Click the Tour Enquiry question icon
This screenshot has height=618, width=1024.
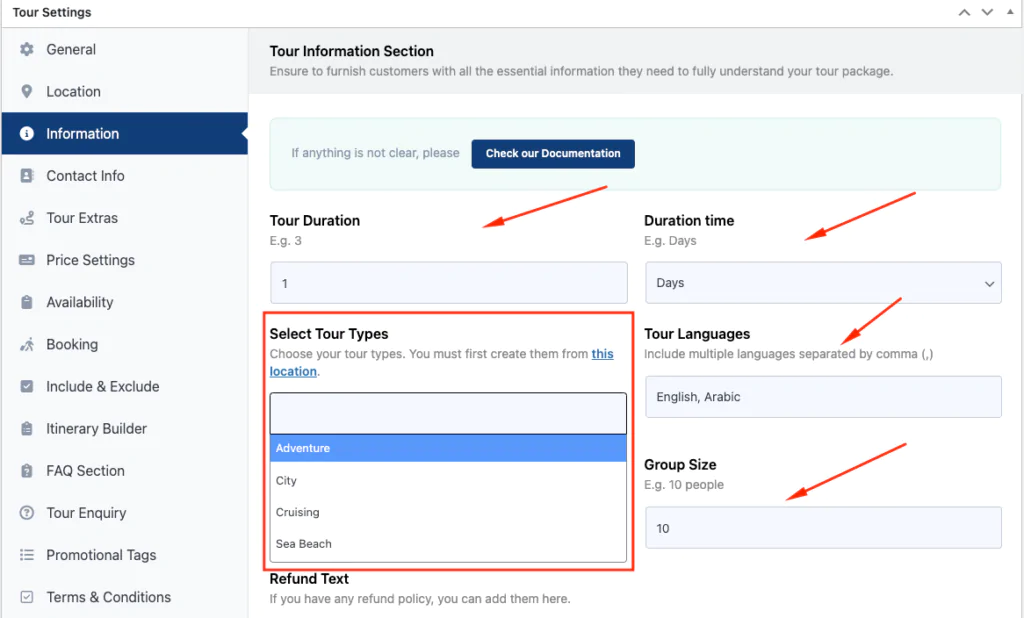(x=27, y=513)
